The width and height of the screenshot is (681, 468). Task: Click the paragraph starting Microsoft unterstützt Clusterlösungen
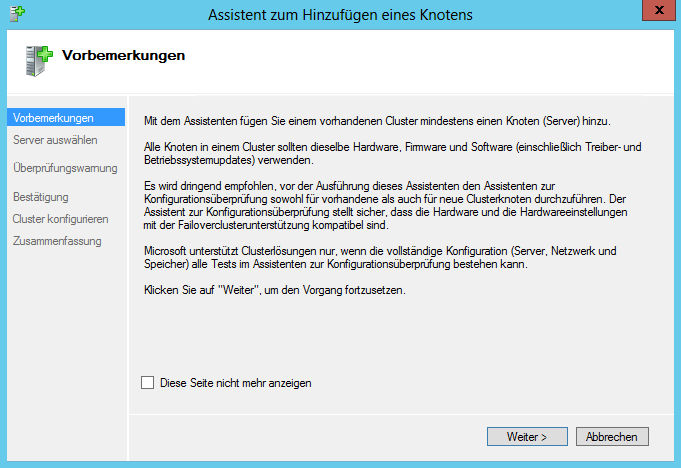click(x=380, y=257)
